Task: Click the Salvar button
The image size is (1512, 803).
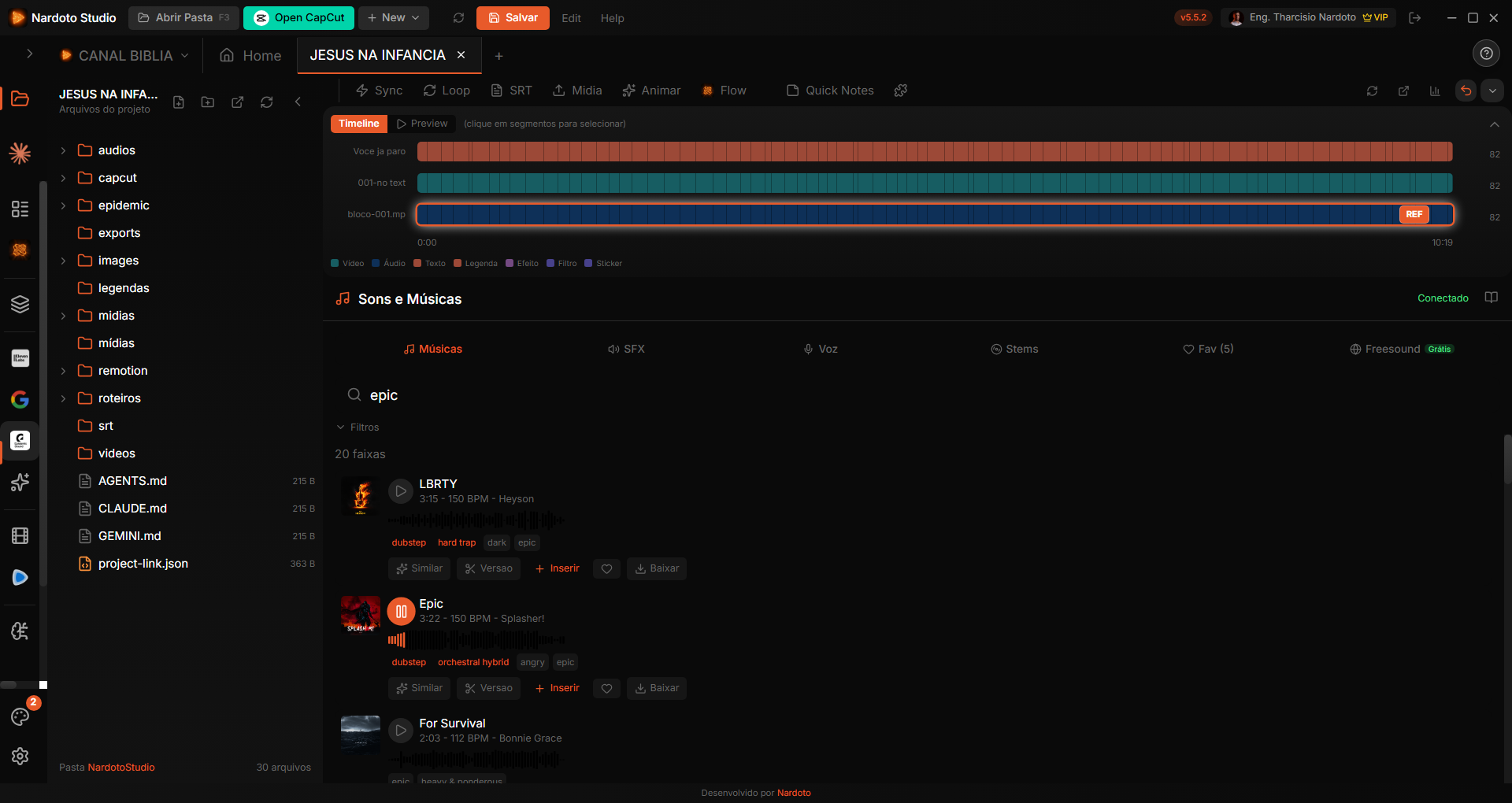Action: [513, 17]
